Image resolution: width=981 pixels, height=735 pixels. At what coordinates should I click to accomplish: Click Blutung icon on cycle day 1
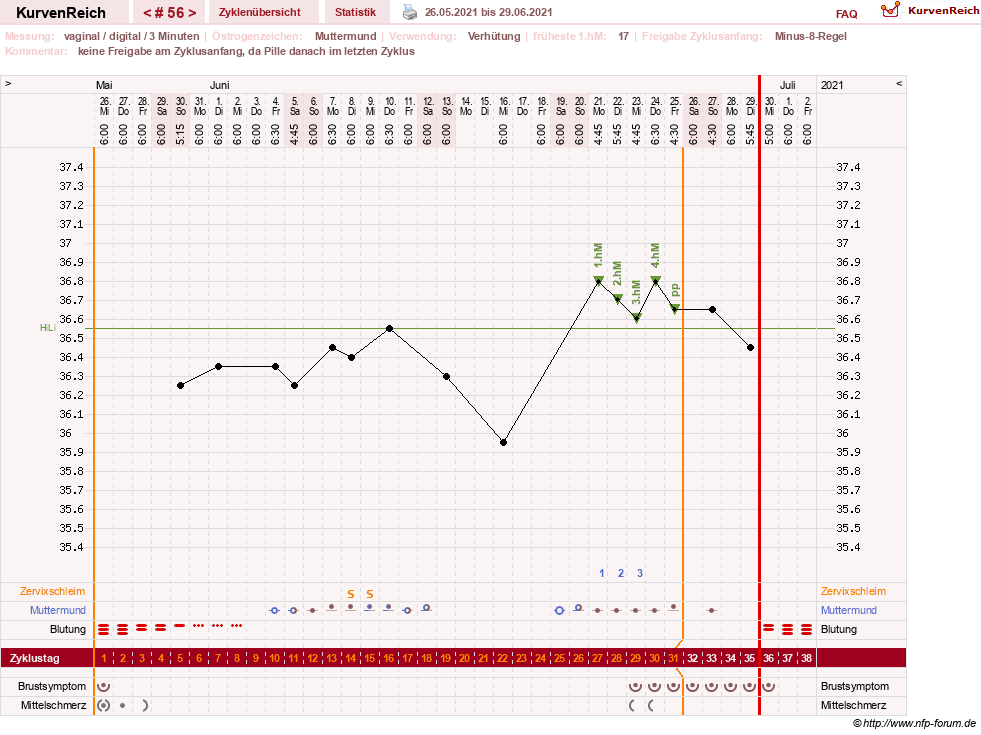click(x=104, y=629)
